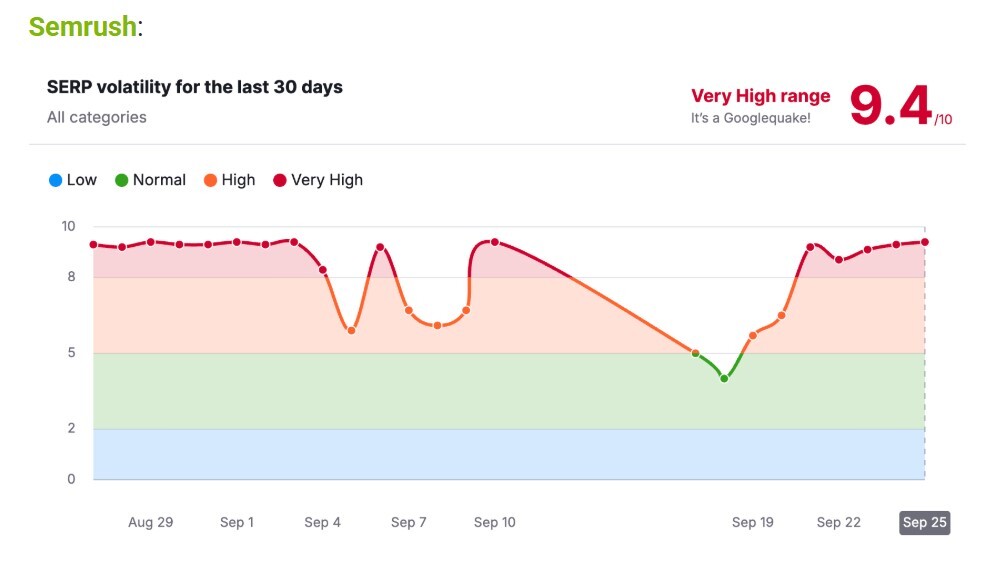The width and height of the screenshot is (1005, 562).
Task: Select the Sep 25 date label
Action: click(x=924, y=522)
